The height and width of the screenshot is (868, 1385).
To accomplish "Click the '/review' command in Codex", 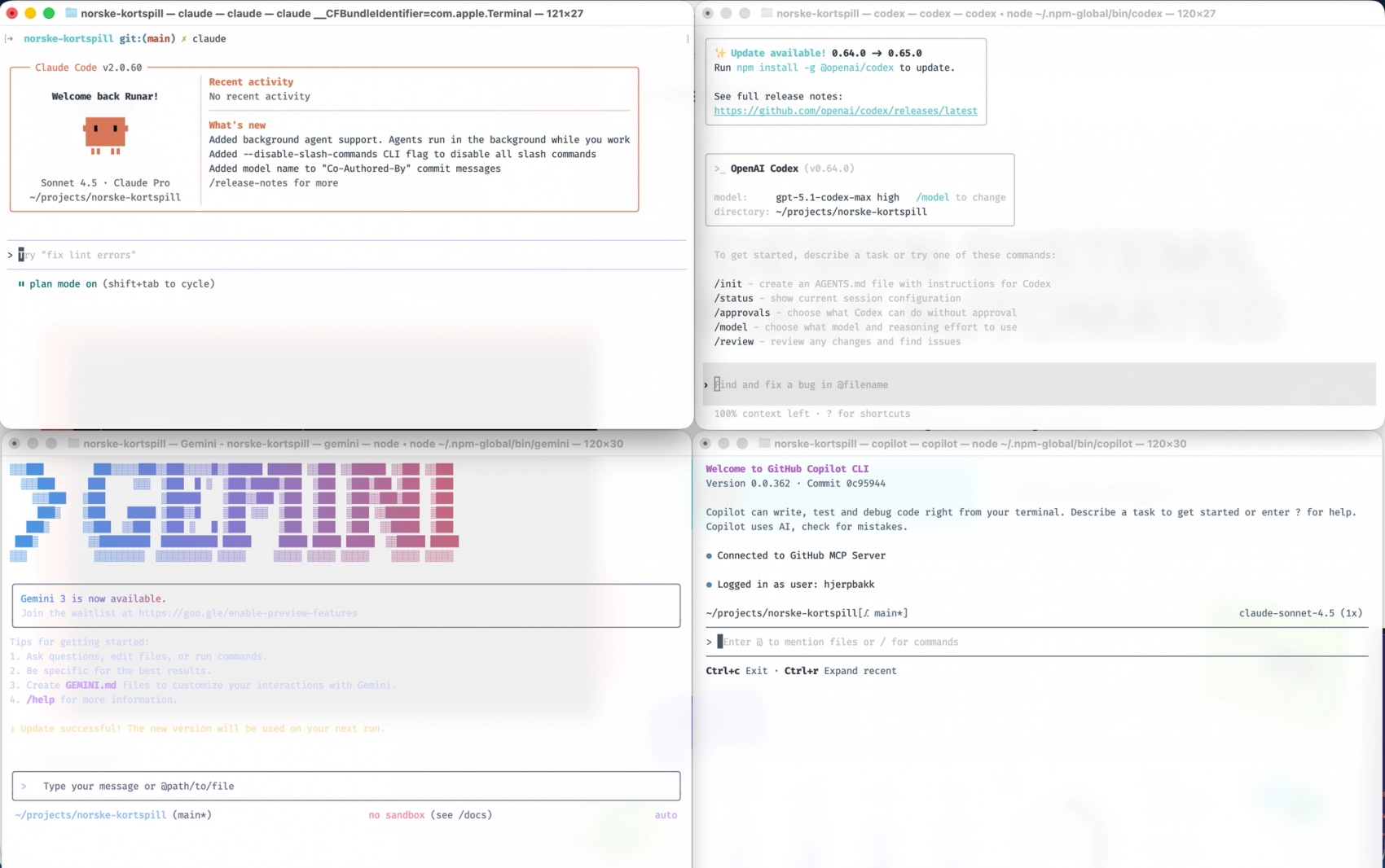I will (x=734, y=342).
